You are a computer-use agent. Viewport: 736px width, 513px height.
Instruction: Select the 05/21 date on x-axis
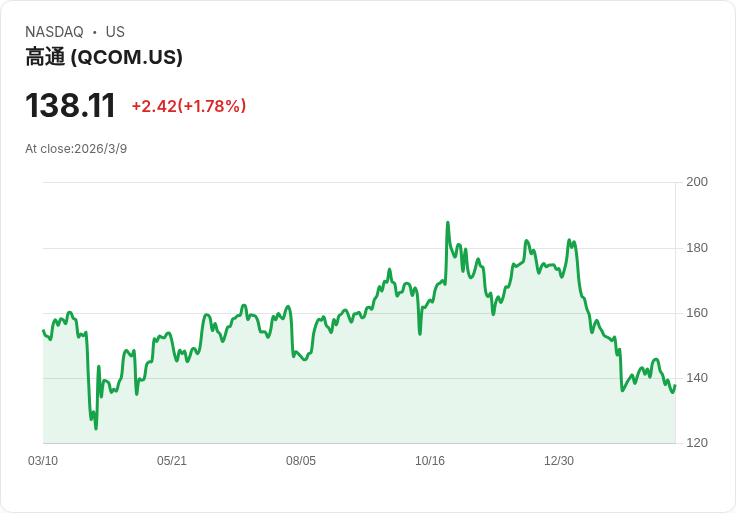(x=172, y=461)
